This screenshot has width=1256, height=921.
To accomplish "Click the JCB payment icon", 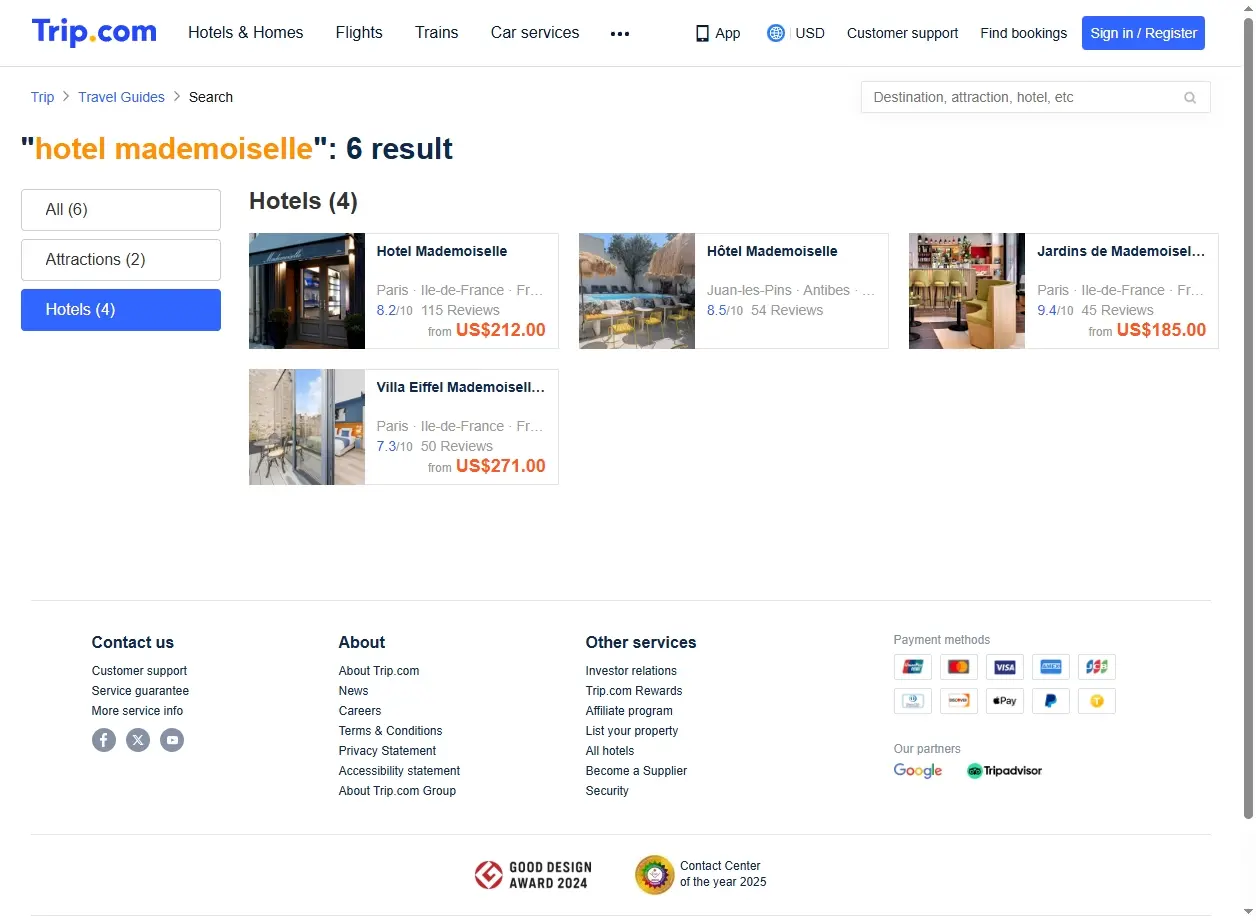I will click(x=1097, y=667).
